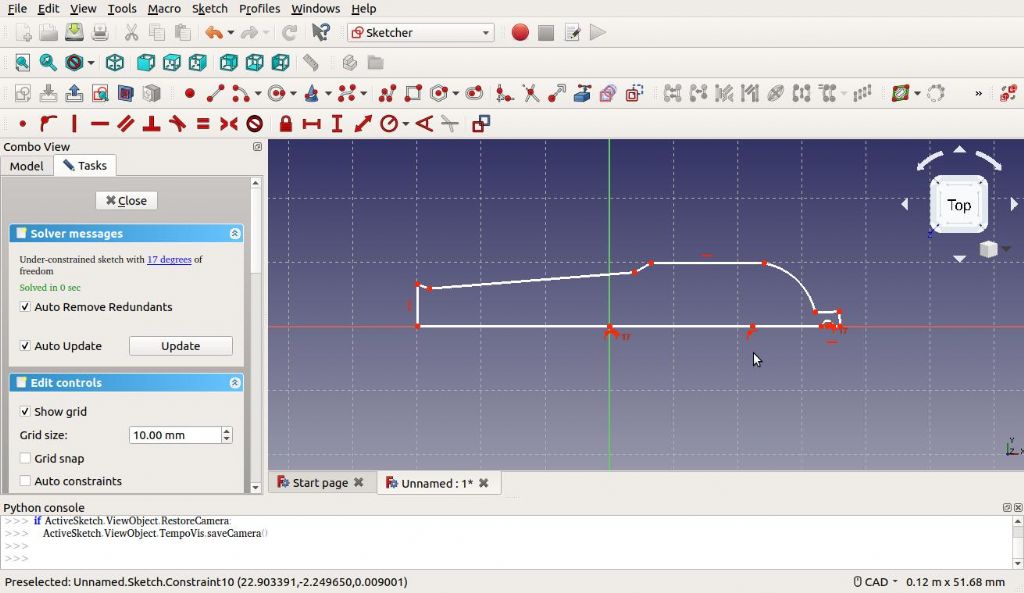Click the Save document icon

[74, 33]
